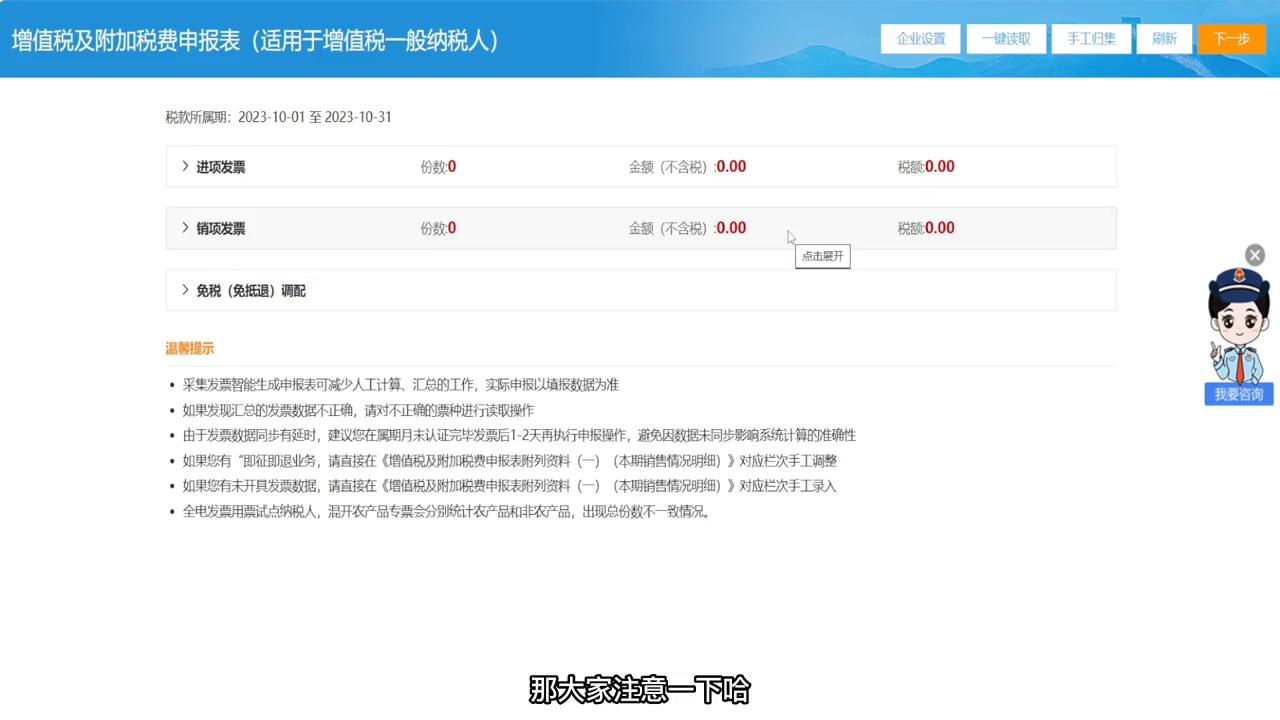Click the 金额（不含税）amount for 销项发票
Image resolution: width=1280 pixels, height=720 pixels.
[687, 228]
